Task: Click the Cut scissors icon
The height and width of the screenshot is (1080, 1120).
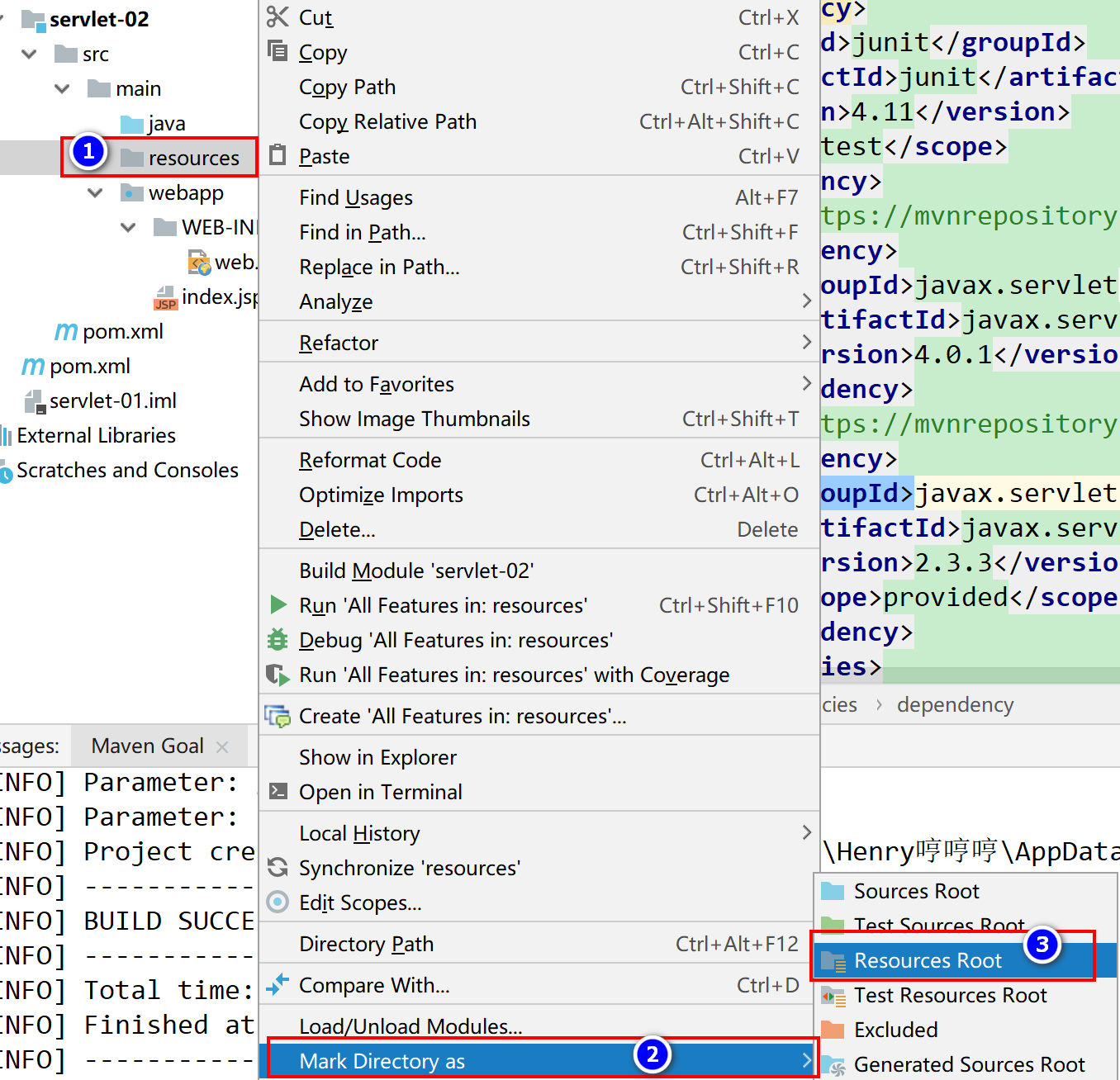Action: click(278, 17)
